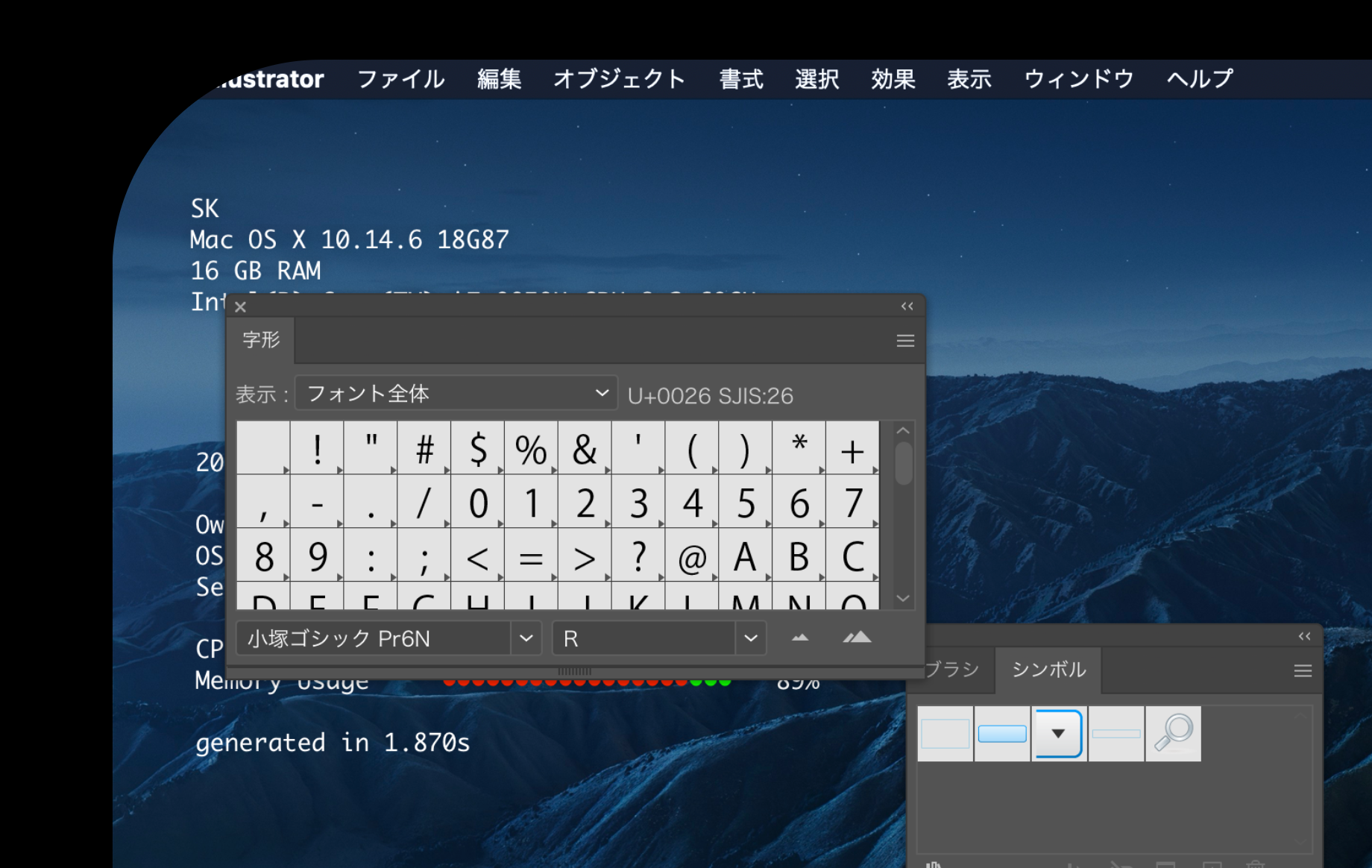Open the font style R dropdown
Screen dimensions: 1372x868
750,638
